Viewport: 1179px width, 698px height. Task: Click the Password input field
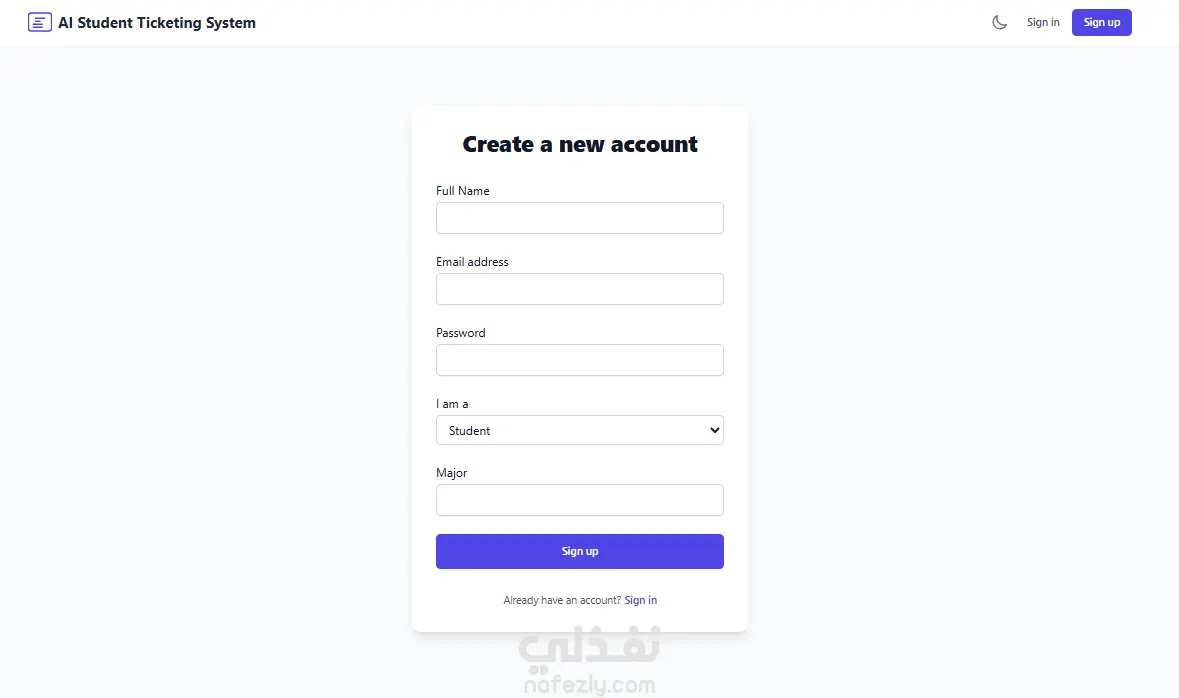(580, 360)
